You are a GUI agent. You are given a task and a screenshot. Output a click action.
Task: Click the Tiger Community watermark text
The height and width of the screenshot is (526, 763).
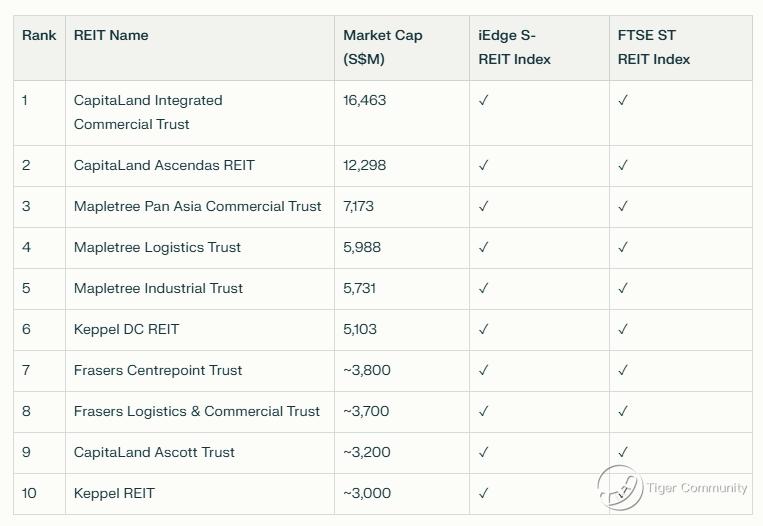coord(697,489)
